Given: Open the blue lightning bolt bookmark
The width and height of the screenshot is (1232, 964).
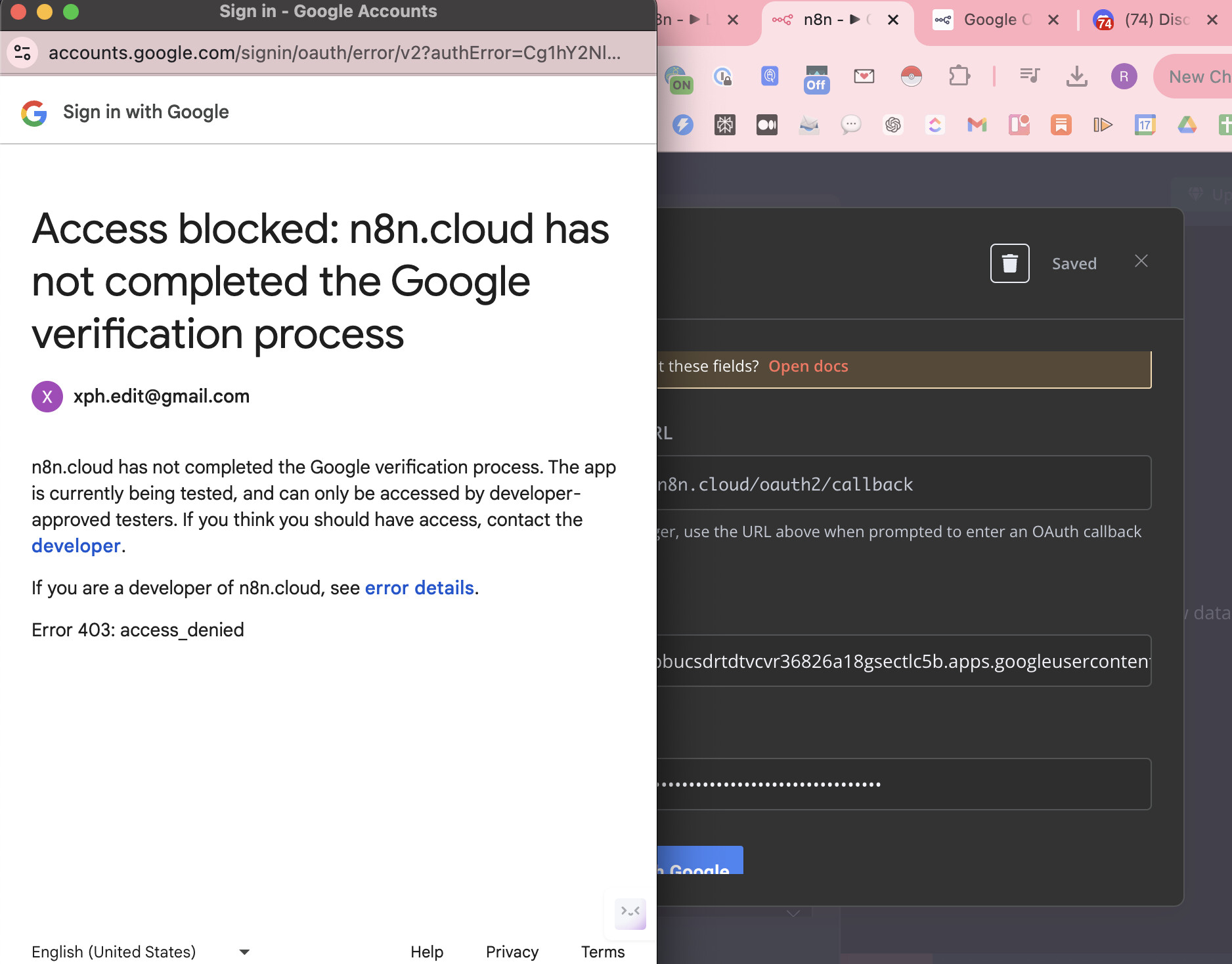Looking at the screenshot, I should pos(683,125).
